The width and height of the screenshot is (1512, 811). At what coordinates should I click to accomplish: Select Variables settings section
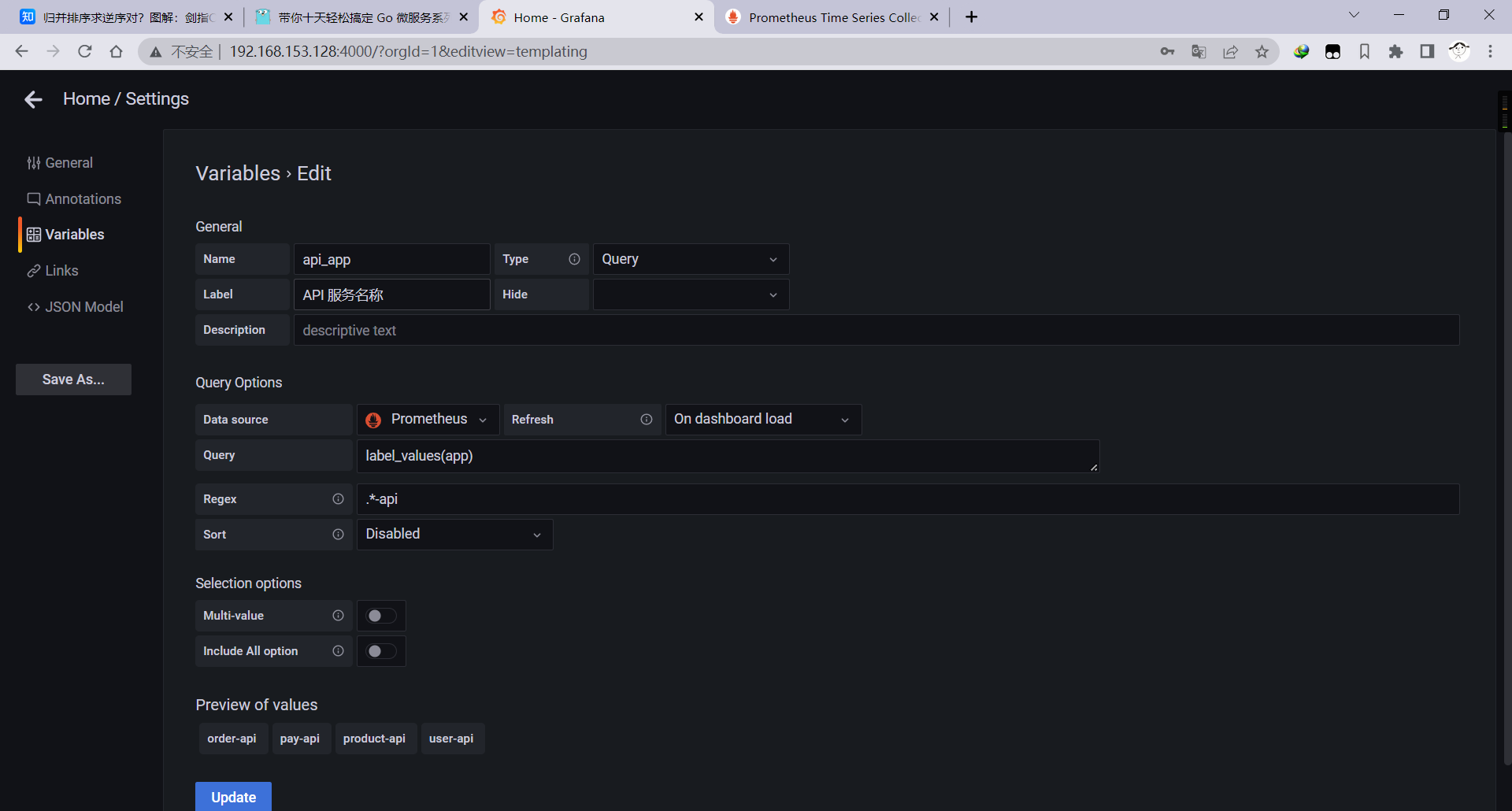coord(65,235)
